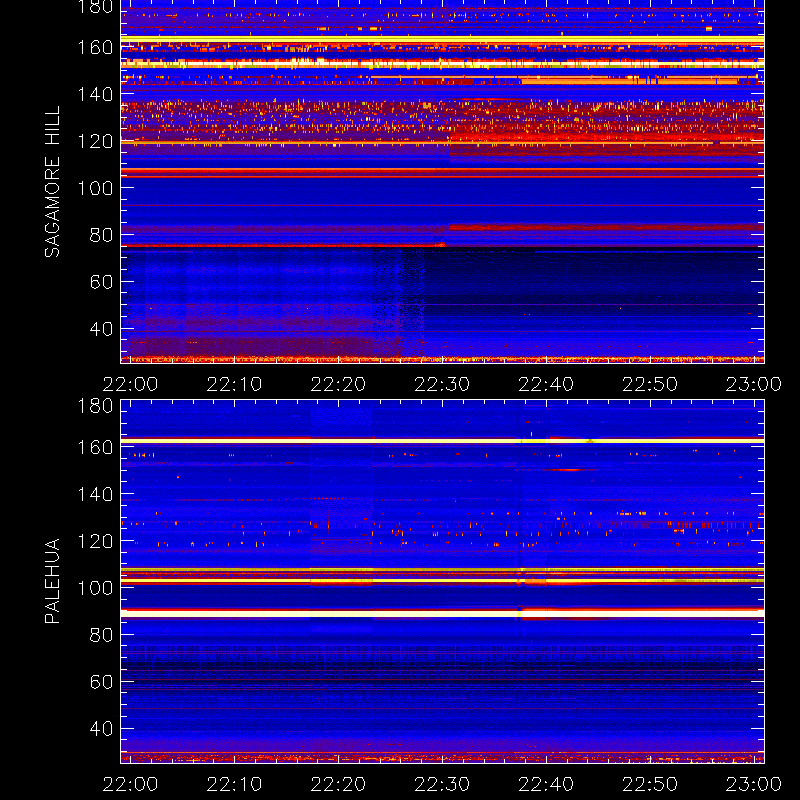Select 22:00 time label under Sagamore Hill plot
Image resolution: width=800 pixels, height=800 pixels.
coord(130,384)
